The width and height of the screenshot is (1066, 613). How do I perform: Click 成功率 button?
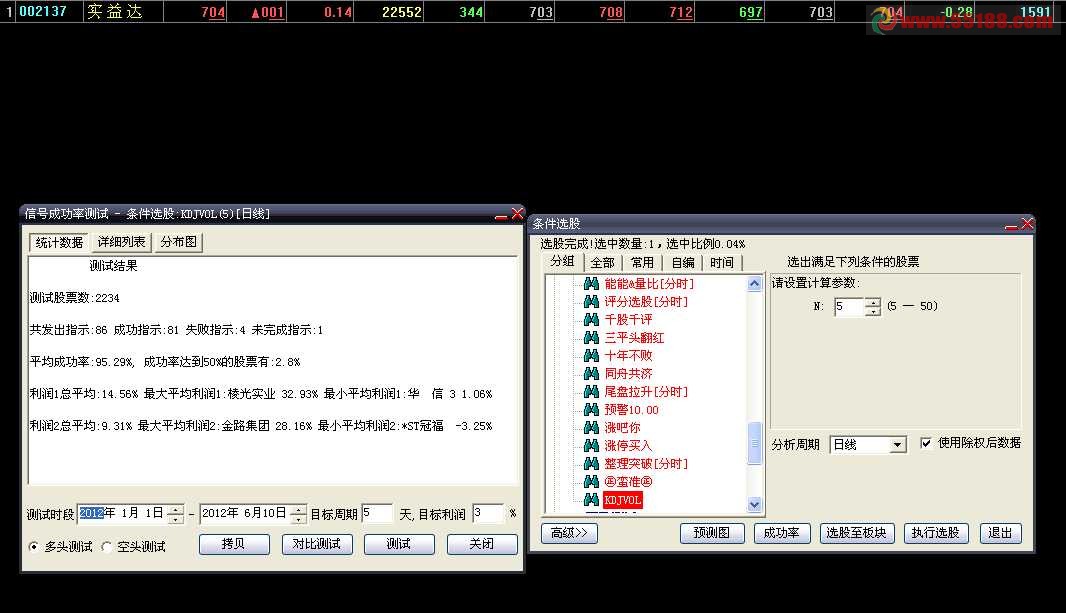782,533
